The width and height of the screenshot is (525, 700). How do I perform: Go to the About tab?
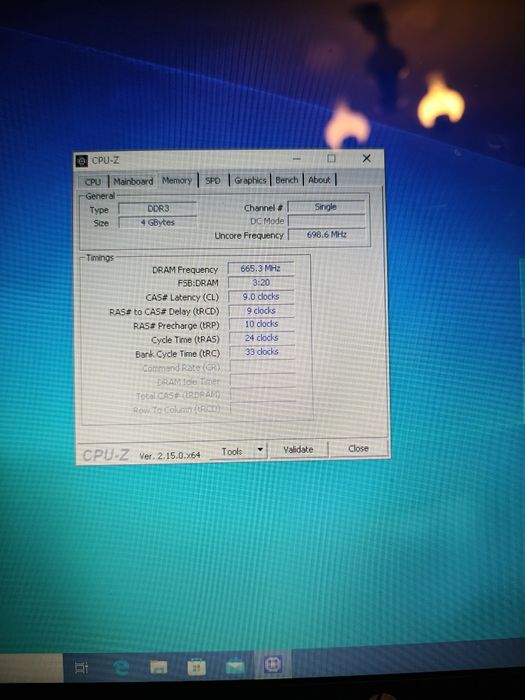319,179
